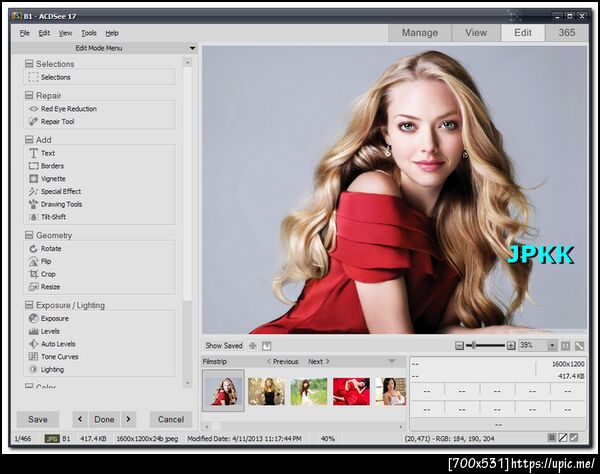Viewport: 600px width, 474px height.
Task: Click the Show Saved button
Action: pos(224,346)
